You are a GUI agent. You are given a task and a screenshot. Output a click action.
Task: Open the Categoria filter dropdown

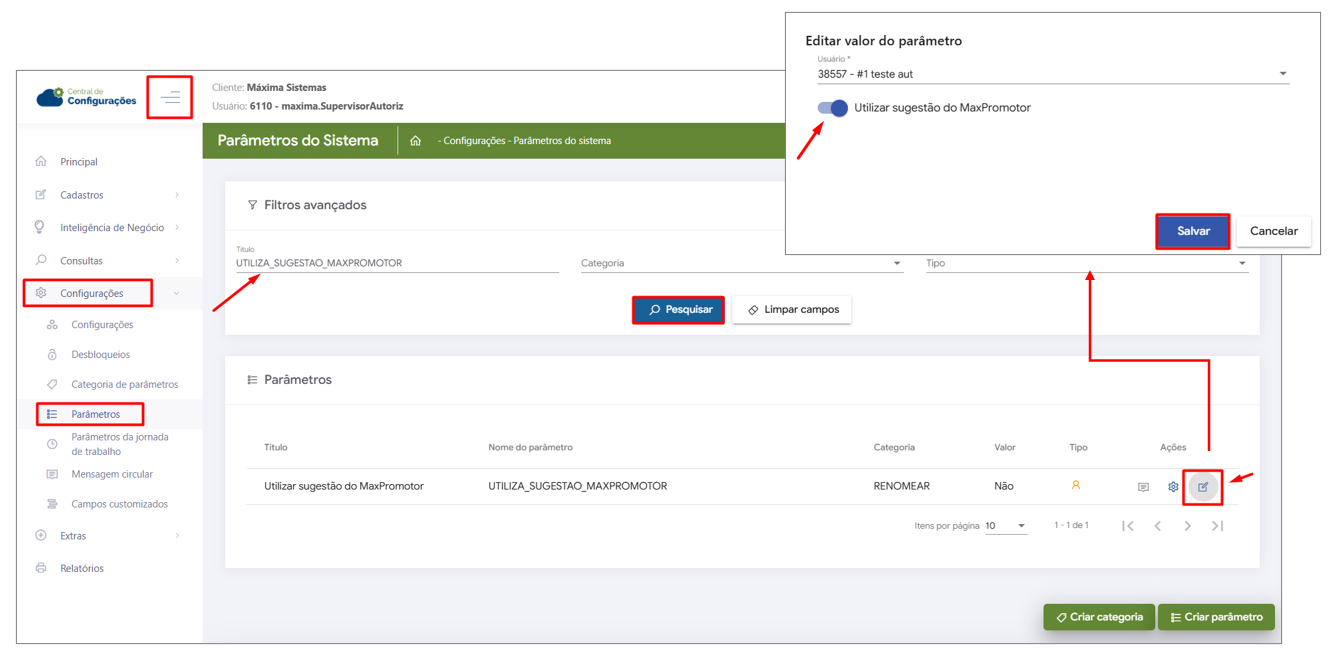click(740, 264)
